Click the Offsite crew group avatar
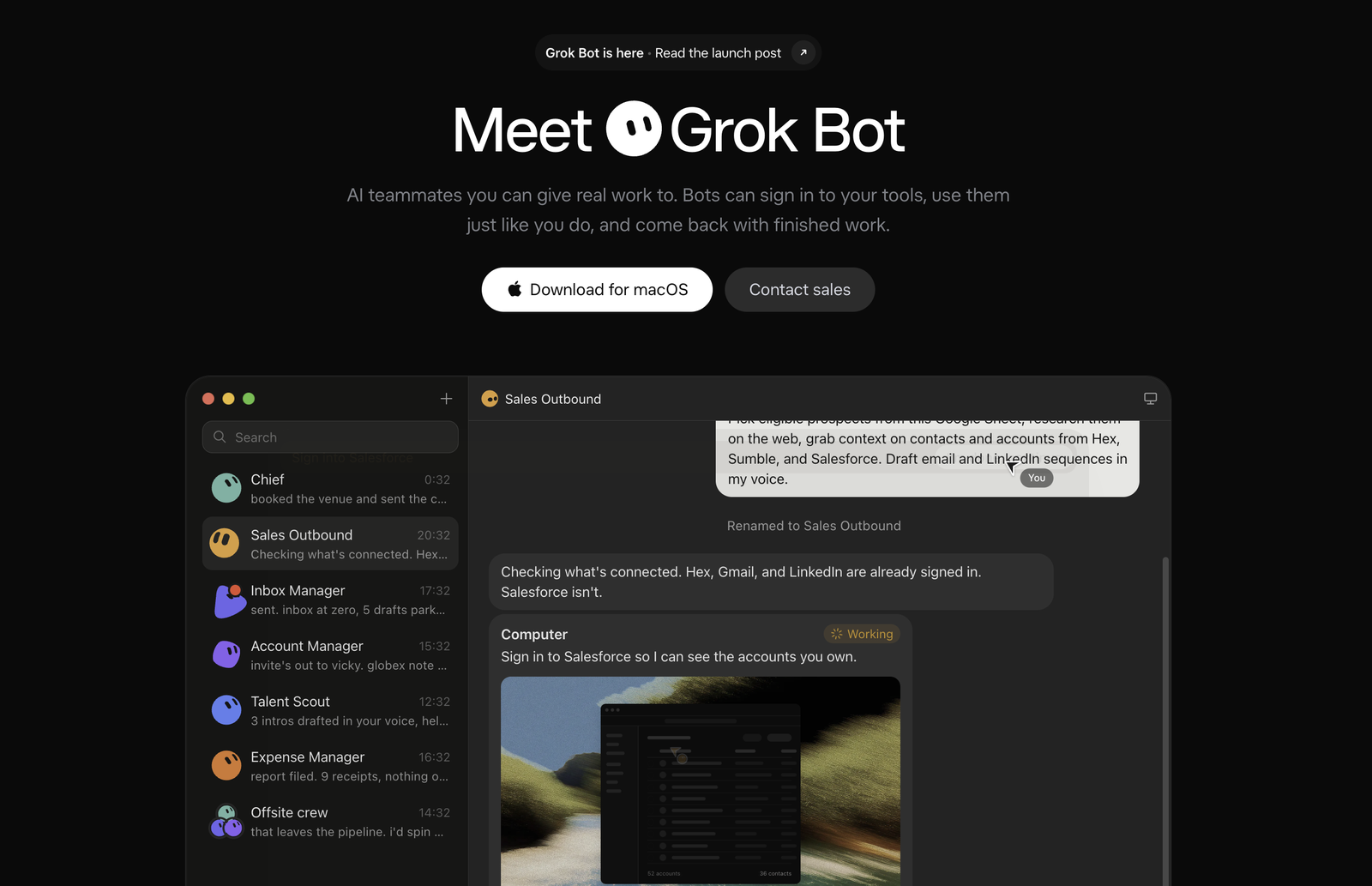Screen dimensions: 1372x886 point(226,821)
